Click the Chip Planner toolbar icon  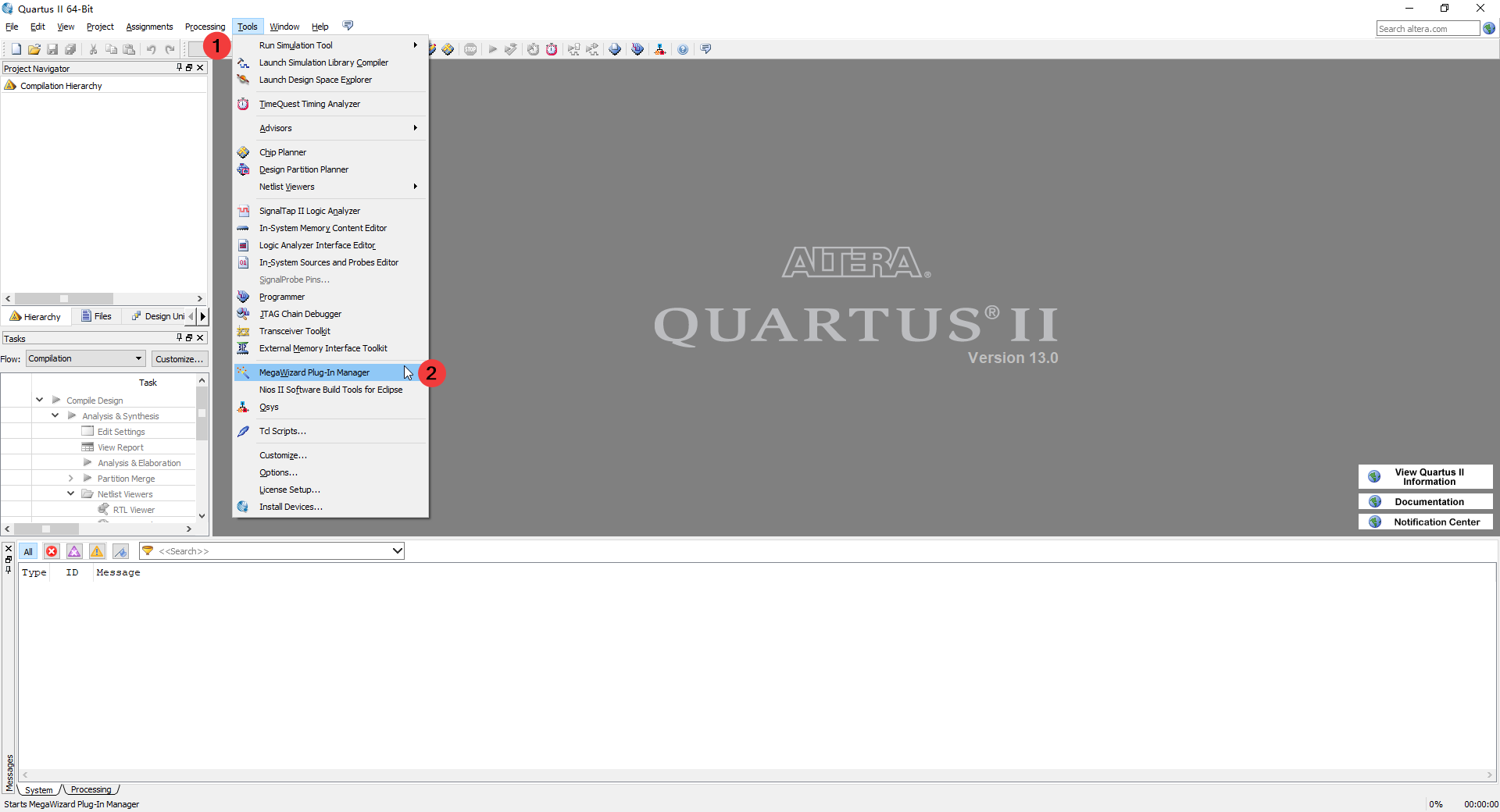[448, 49]
